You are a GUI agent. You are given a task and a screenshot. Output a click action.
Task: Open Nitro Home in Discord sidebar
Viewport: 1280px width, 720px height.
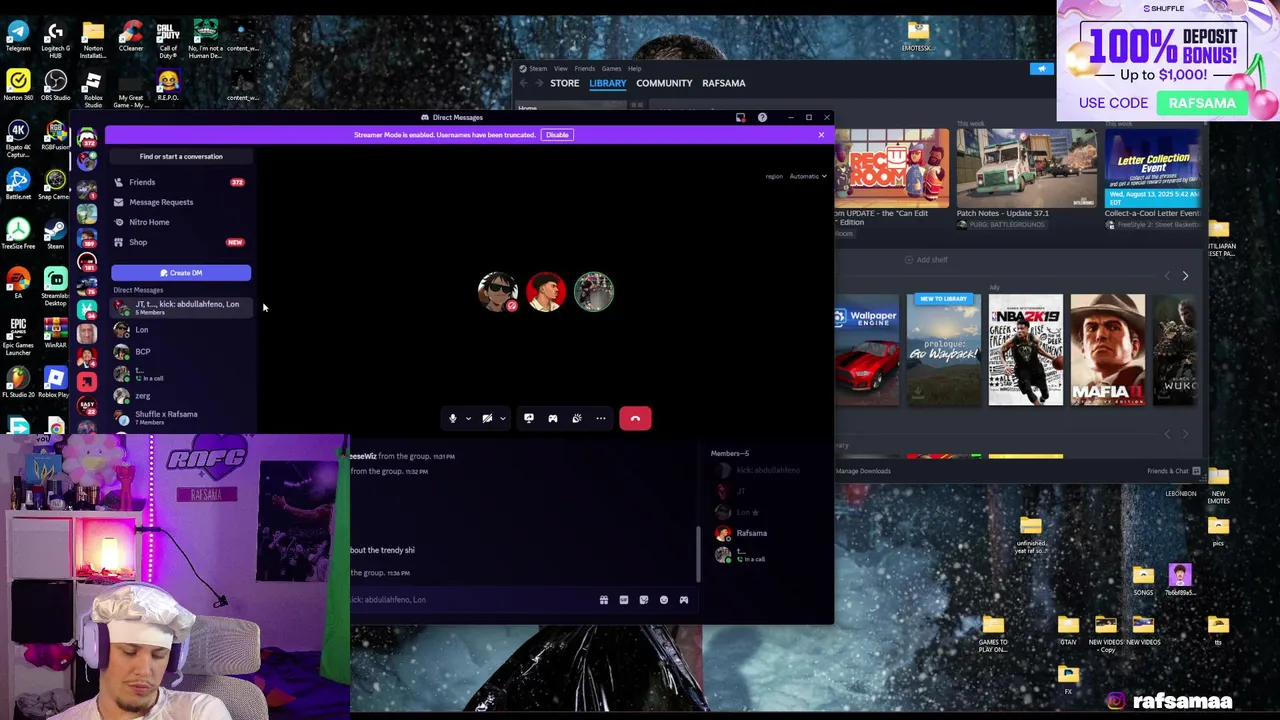click(181, 222)
